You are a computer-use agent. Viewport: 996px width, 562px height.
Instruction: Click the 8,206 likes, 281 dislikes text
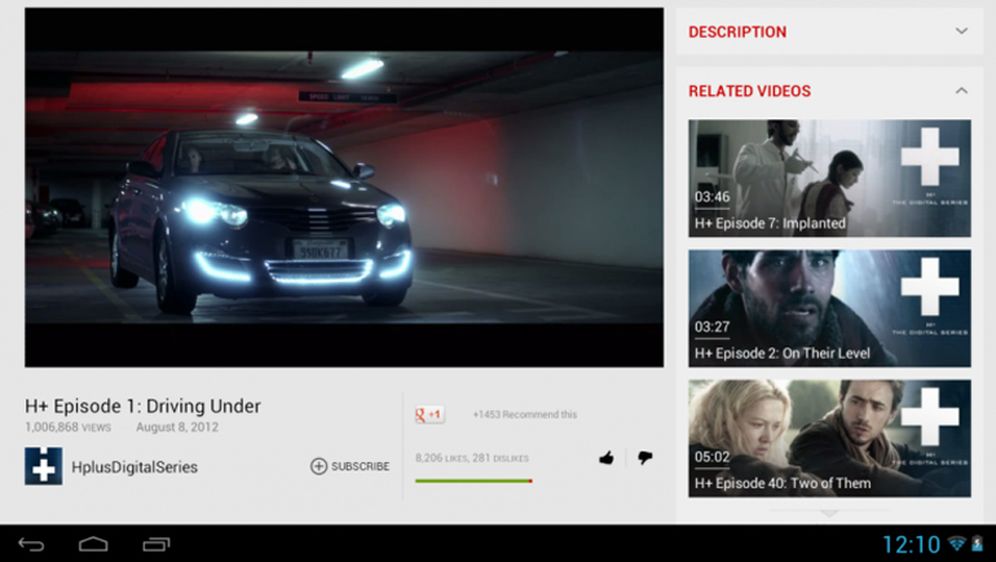pyautogui.click(x=472, y=458)
